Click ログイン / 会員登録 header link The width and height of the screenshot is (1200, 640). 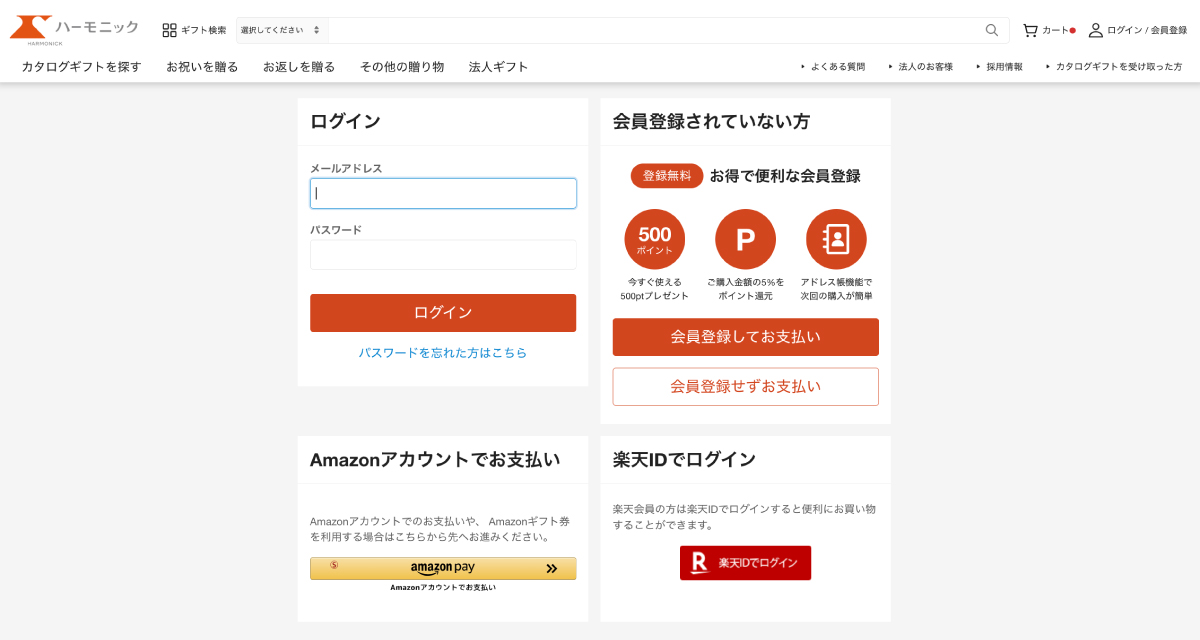point(1147,30)
